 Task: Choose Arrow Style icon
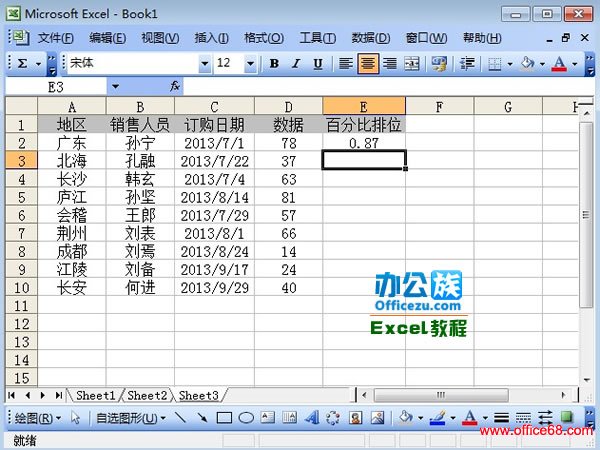(545, 418)
